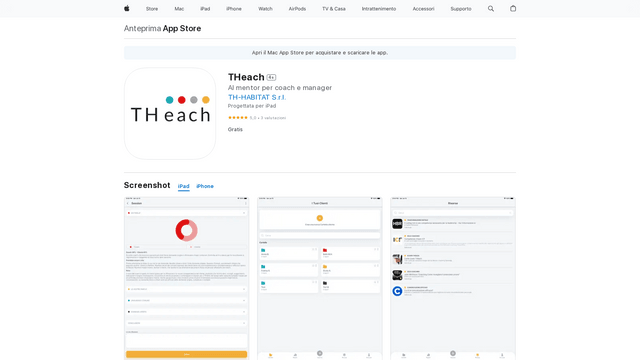Open the TH-HABITAT S.r.l. developer link
This screenshot has height=360, width=640.
[257, 97]
